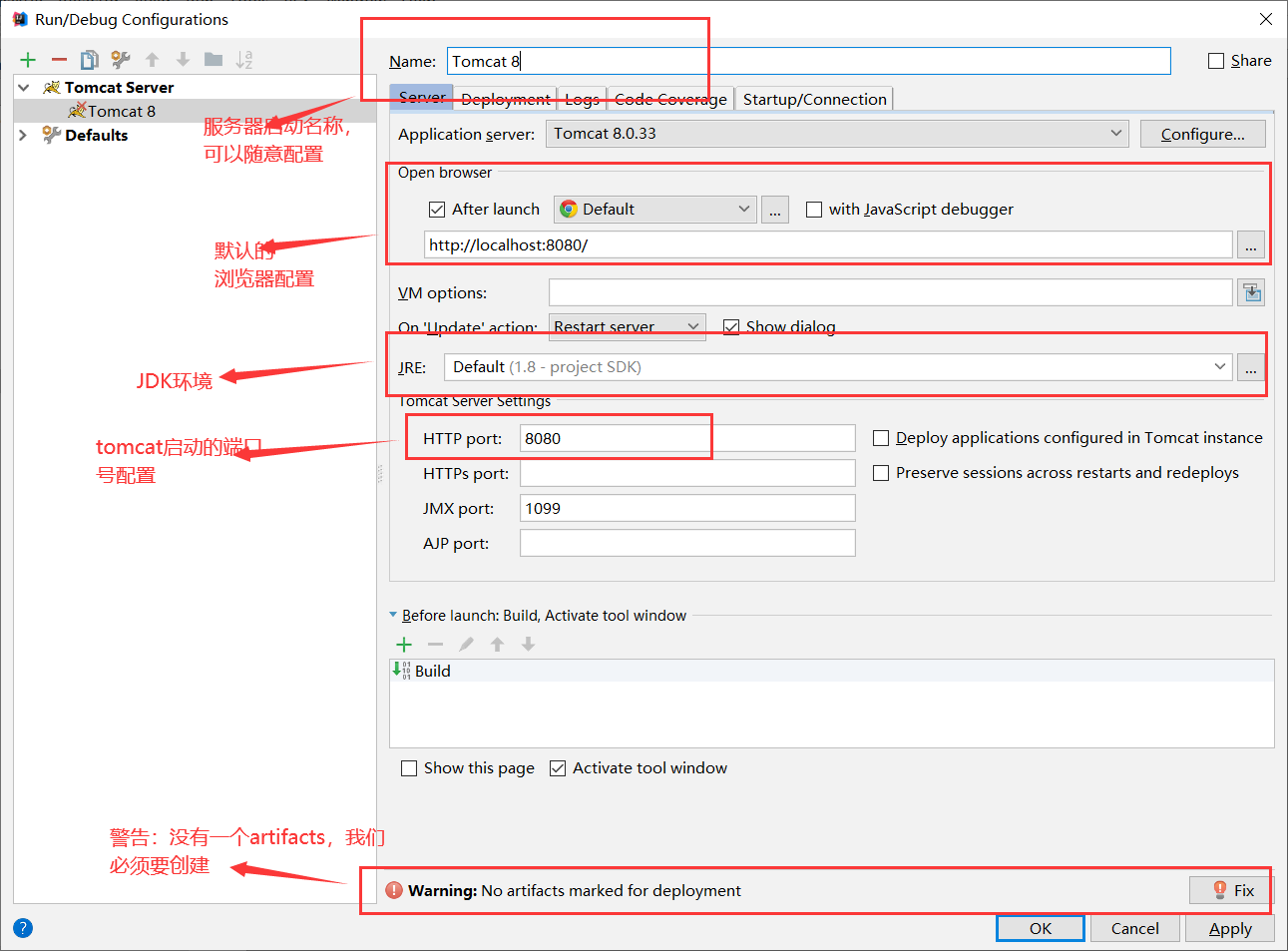Screen dimensions: 1288x951
Task: Click the URL field http://localhost:8080/
Action: pos(828,245)
